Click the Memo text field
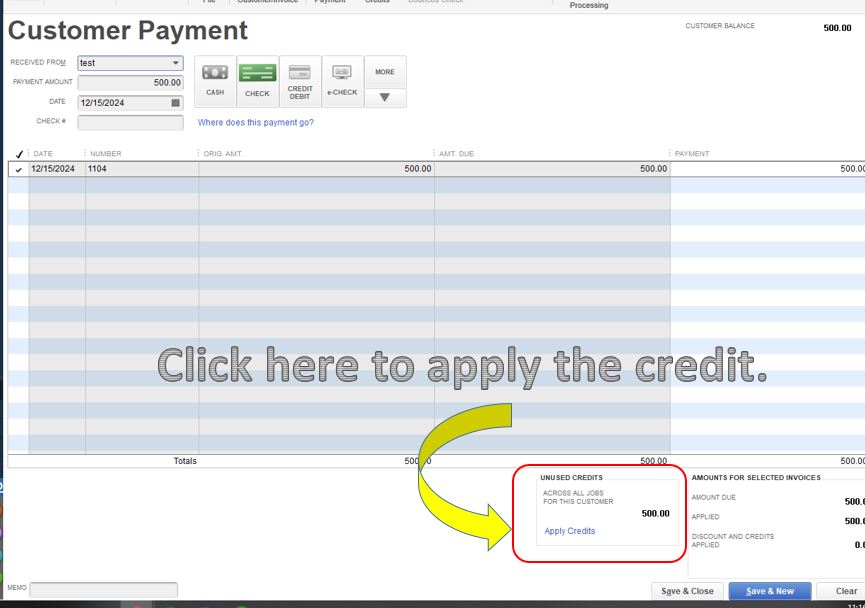 click(x=104, y=589)
